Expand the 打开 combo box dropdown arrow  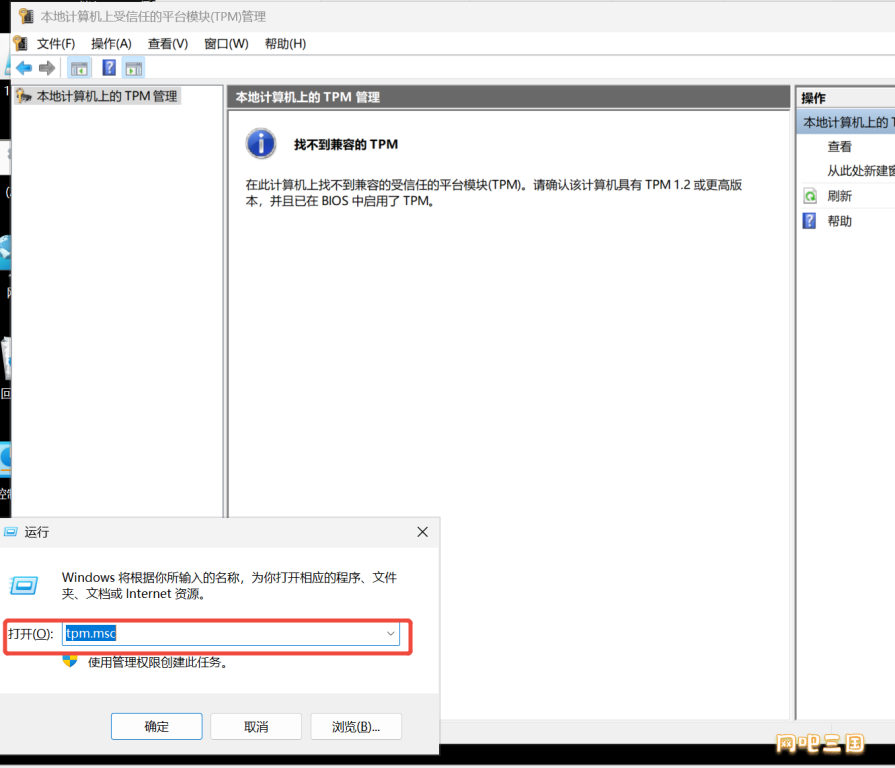click(390, 633)
